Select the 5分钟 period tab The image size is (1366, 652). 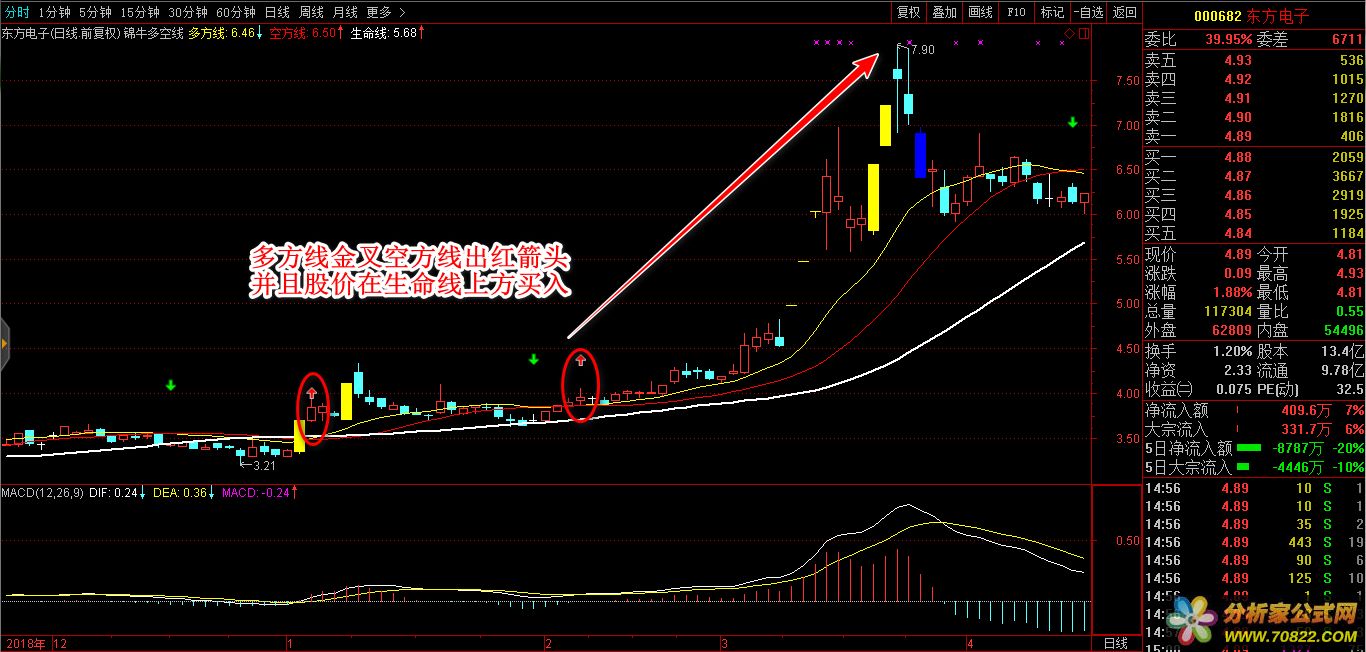tap(95, 12)
